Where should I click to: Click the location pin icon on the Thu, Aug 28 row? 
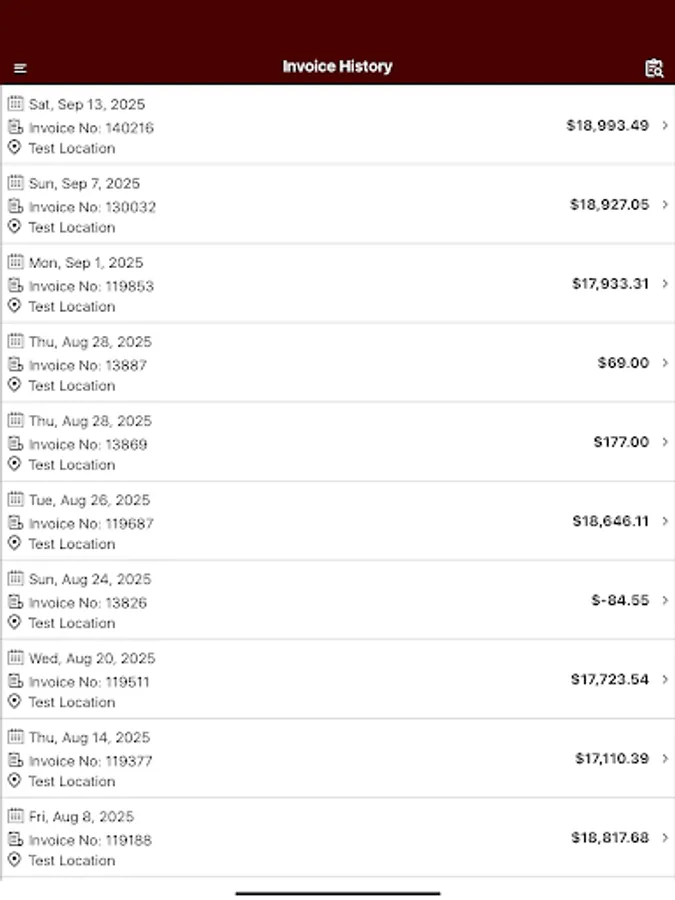pyautogui.click(x=17, y=385)
